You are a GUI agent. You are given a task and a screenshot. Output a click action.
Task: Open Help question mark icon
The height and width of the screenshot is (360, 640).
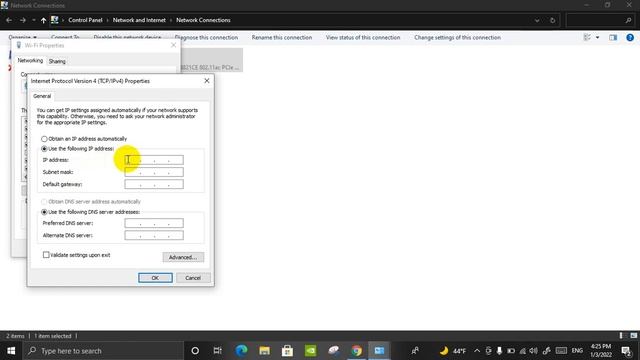[630, 38]
